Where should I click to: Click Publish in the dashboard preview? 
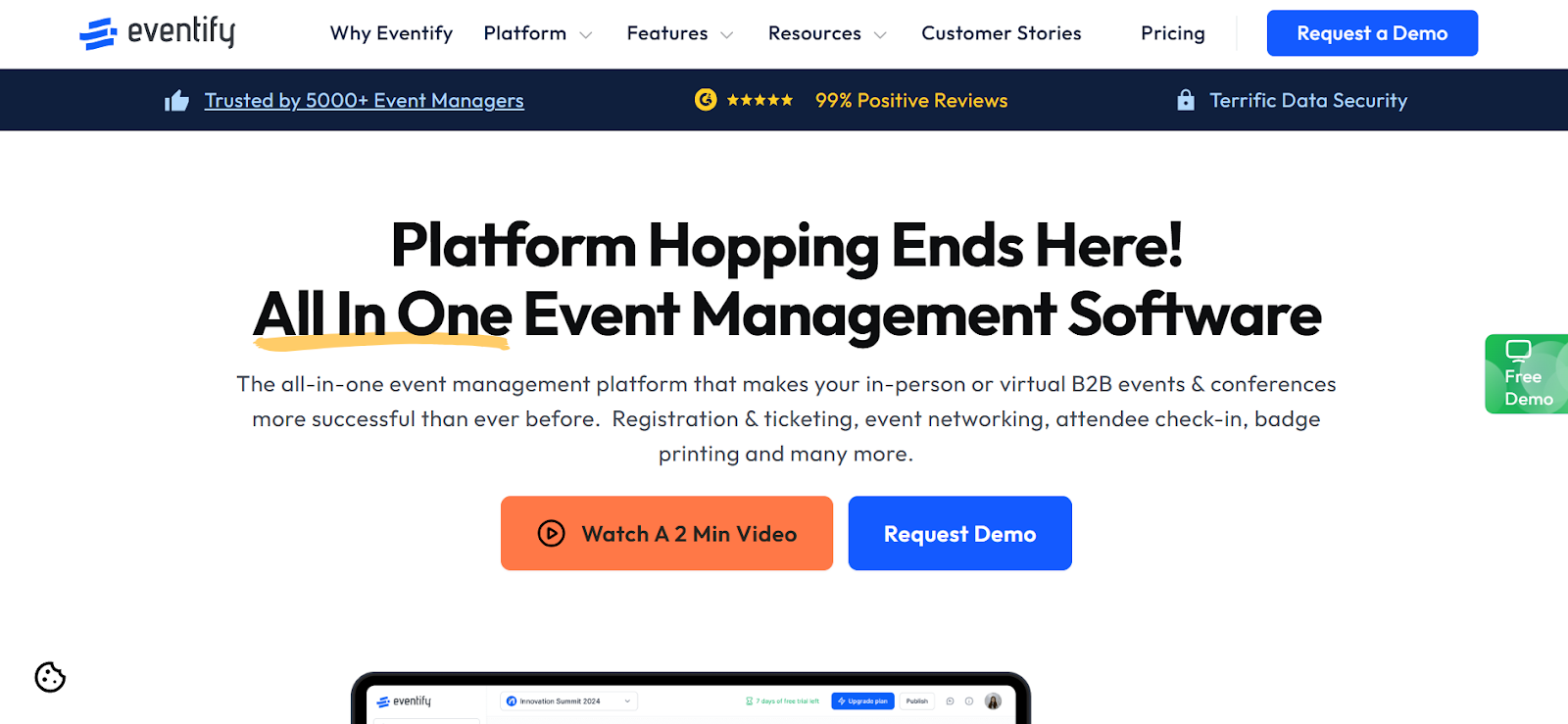pyautogui.click(x=917, y=701)
